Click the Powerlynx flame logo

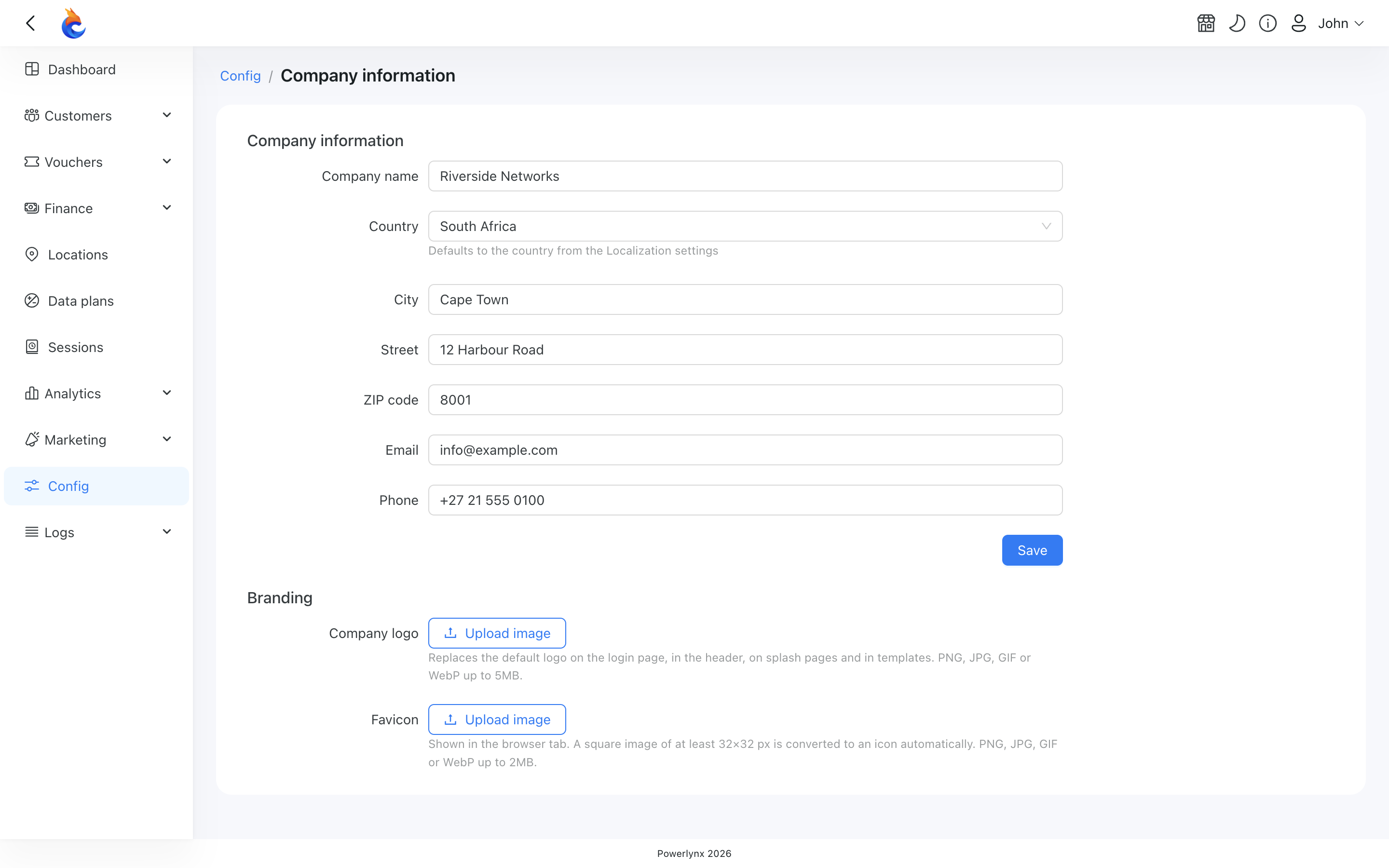[73, 23]
